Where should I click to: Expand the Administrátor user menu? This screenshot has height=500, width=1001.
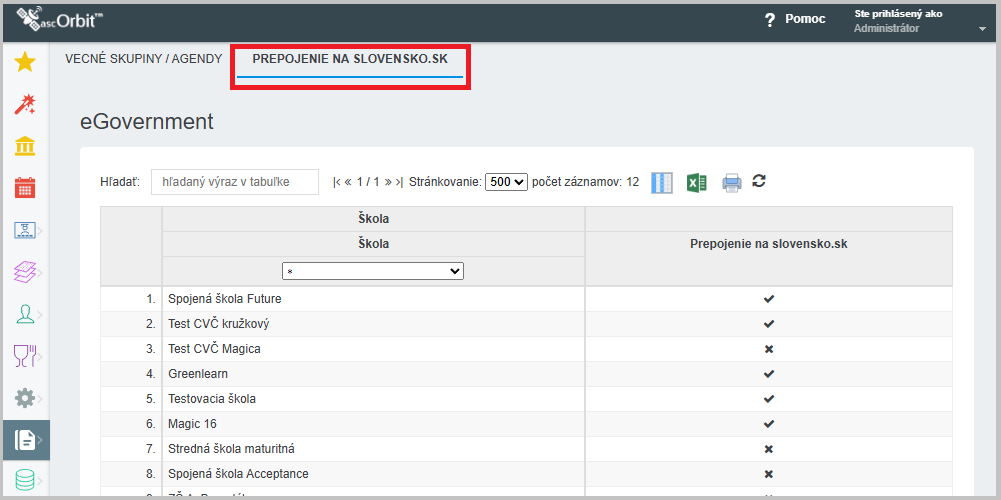981,29
